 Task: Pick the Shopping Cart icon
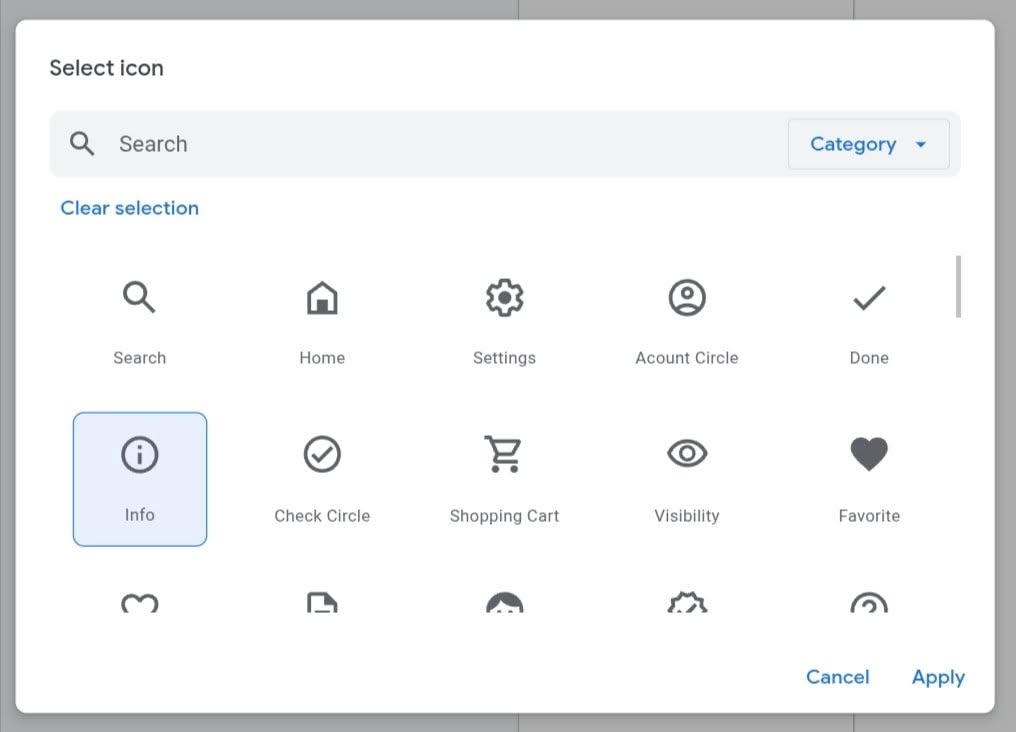tap(504, 455)
